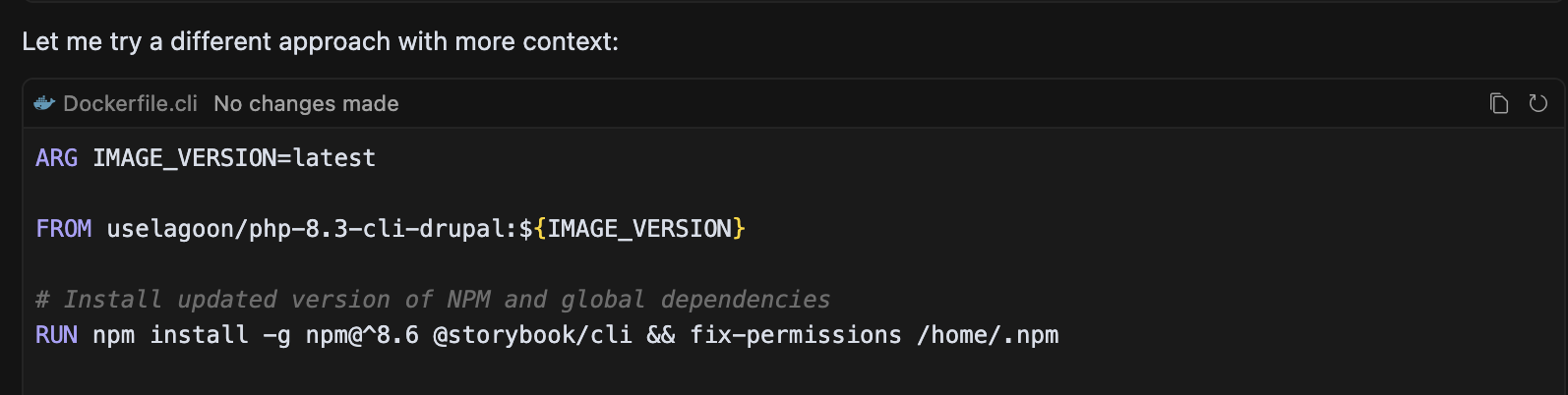The image size is (1568, 395).
Task: Click the @storybook/cli package name
Action: 532,335
